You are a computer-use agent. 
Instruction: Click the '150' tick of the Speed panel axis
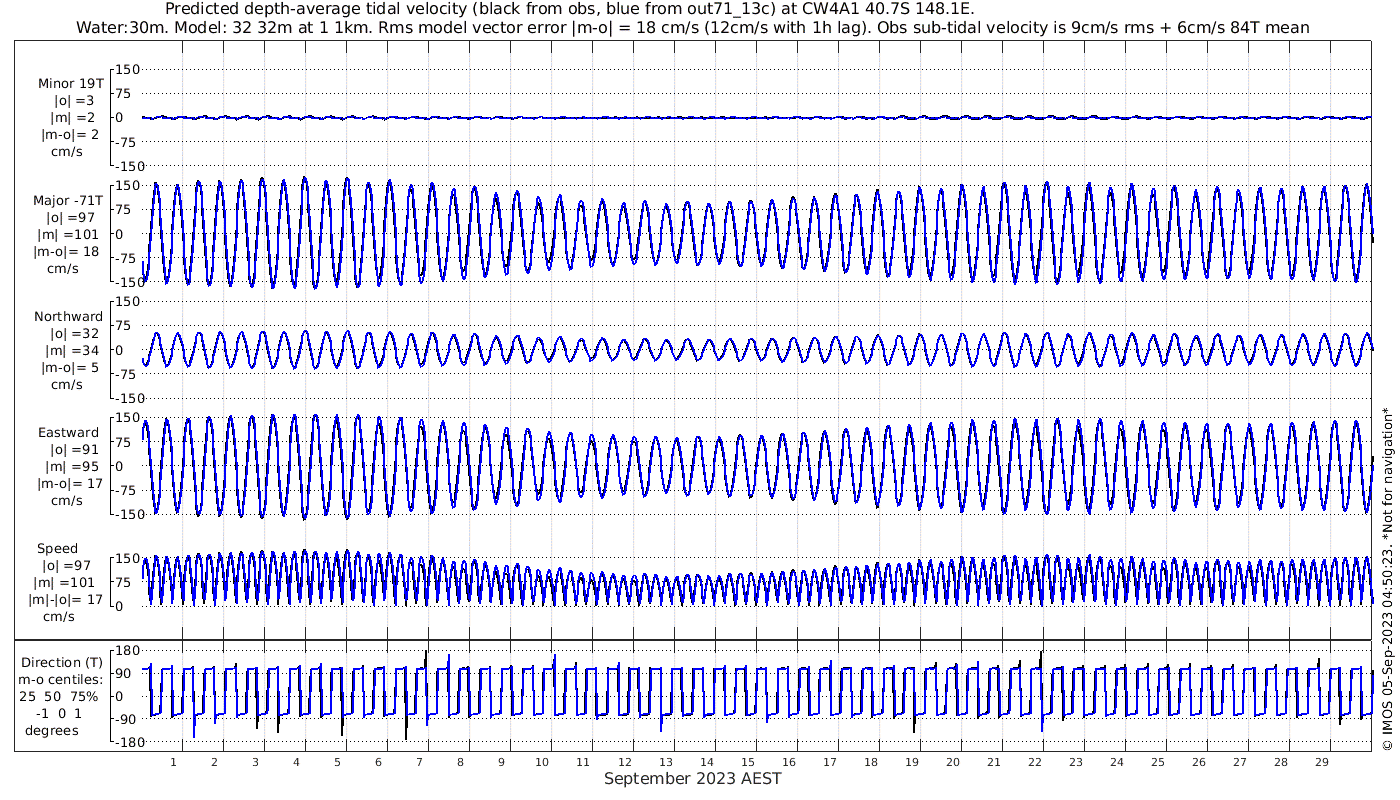tap(128, 558)
